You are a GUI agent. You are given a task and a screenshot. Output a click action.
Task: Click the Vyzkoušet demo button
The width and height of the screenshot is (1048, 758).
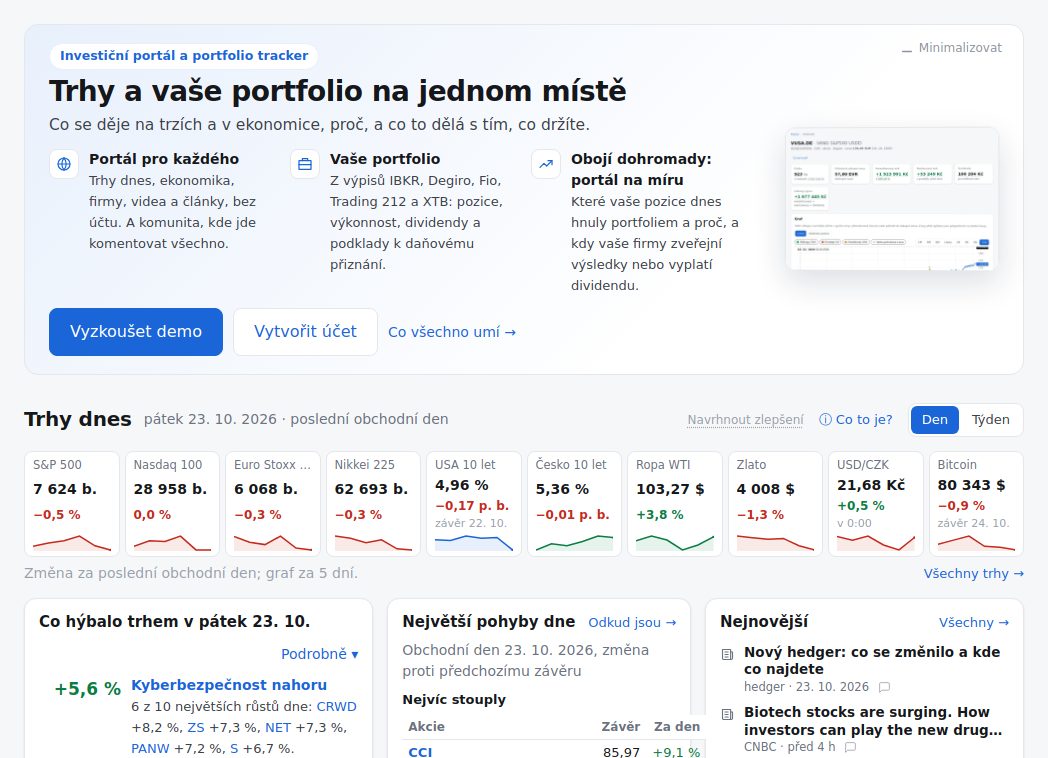[x=136, y=332]
